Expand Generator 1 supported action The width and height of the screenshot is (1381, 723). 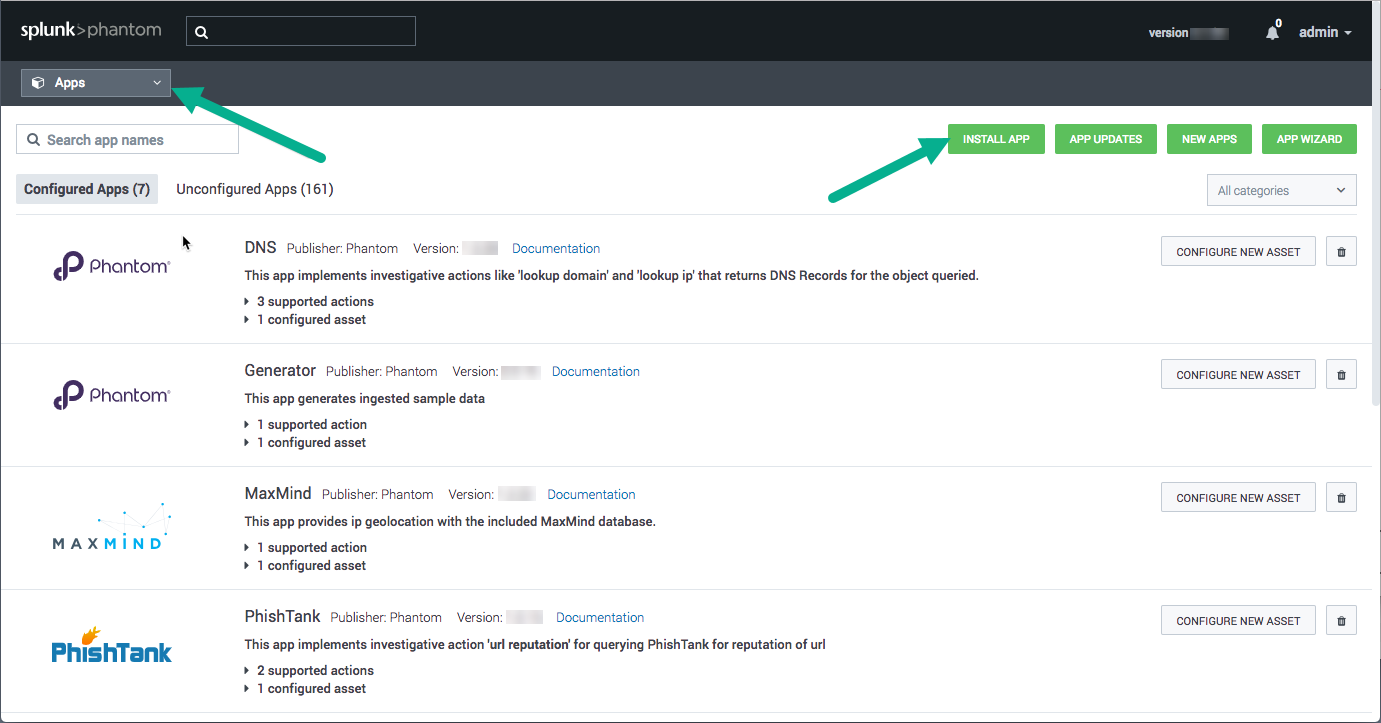click(305, 424)
